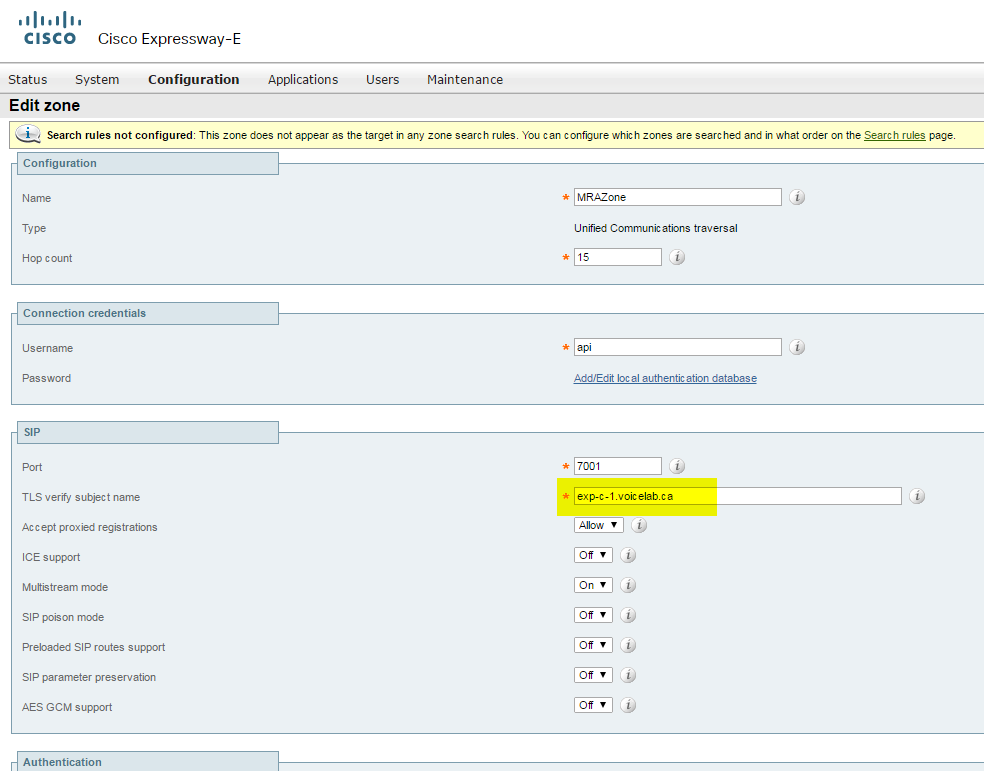Click the Cisco Expressway-E title
The image size is (984, 771).
[x=169, y=39]
